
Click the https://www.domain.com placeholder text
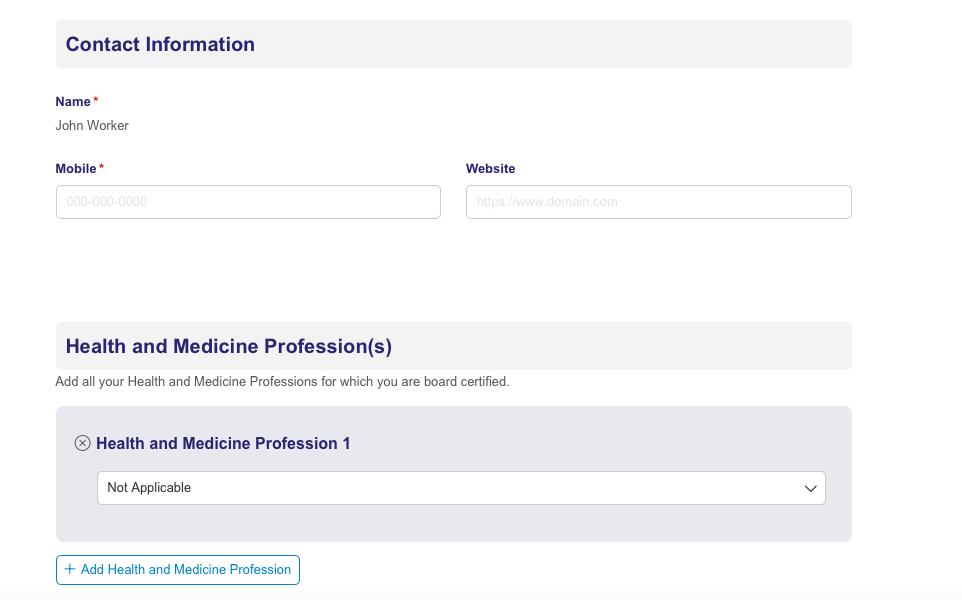pyautogui.click(x=547, y=202)
